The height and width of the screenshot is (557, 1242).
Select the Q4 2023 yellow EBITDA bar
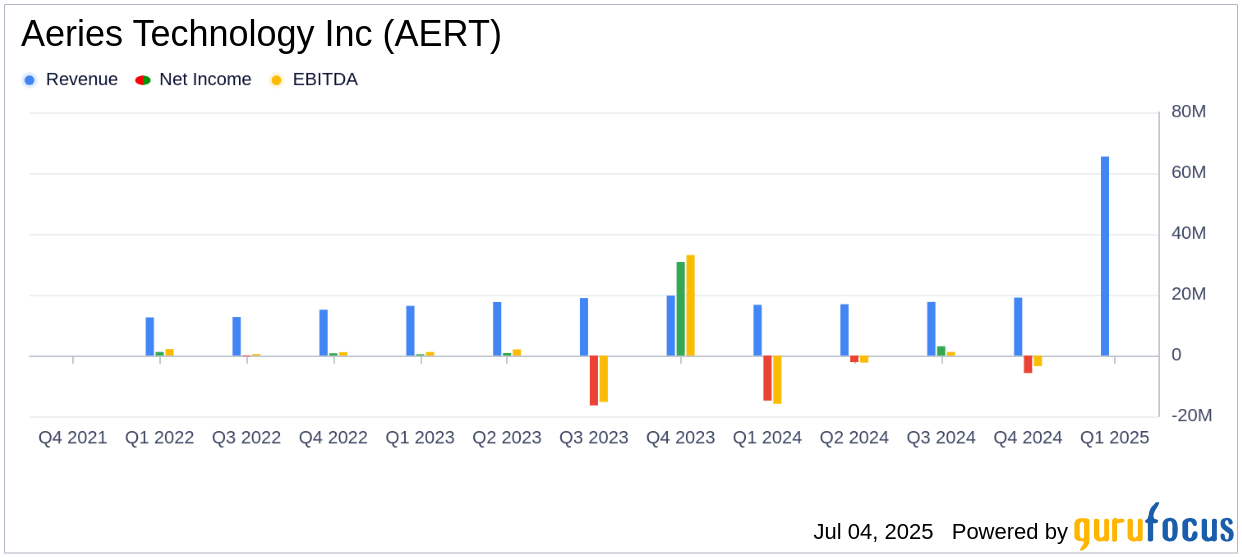tap(690, 306)
